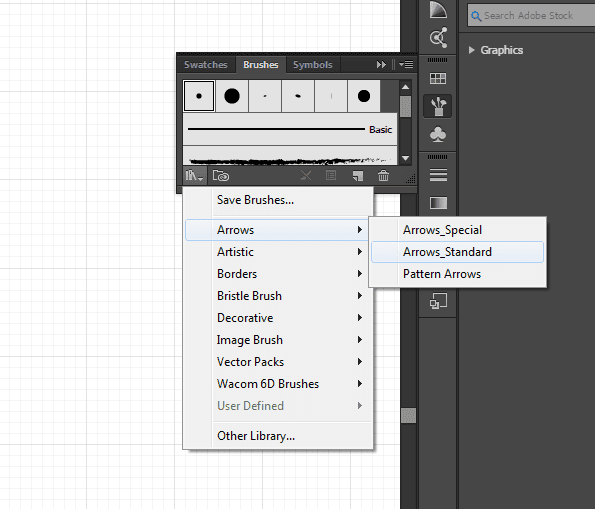Click Options of Selected Object icon

(331, 175)
